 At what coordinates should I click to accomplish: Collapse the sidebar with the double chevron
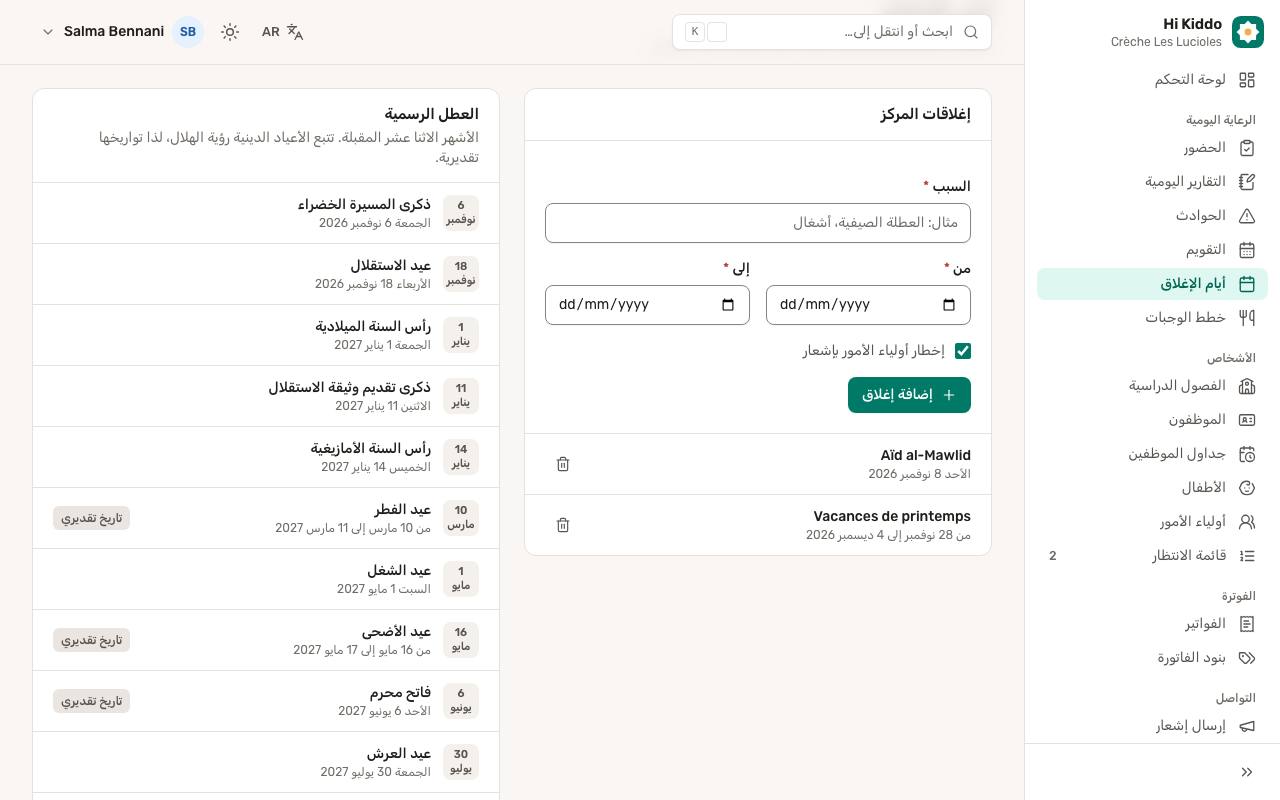(1247, 772)
